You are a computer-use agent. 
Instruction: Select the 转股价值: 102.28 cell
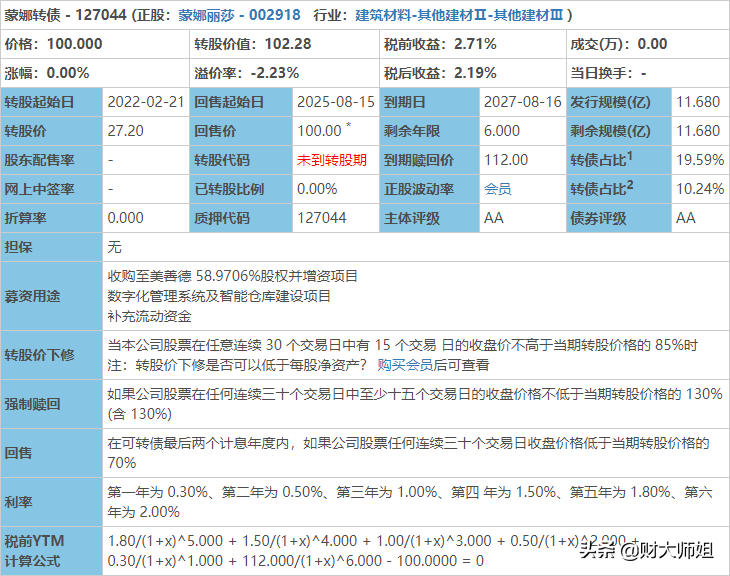coord(284,44)
